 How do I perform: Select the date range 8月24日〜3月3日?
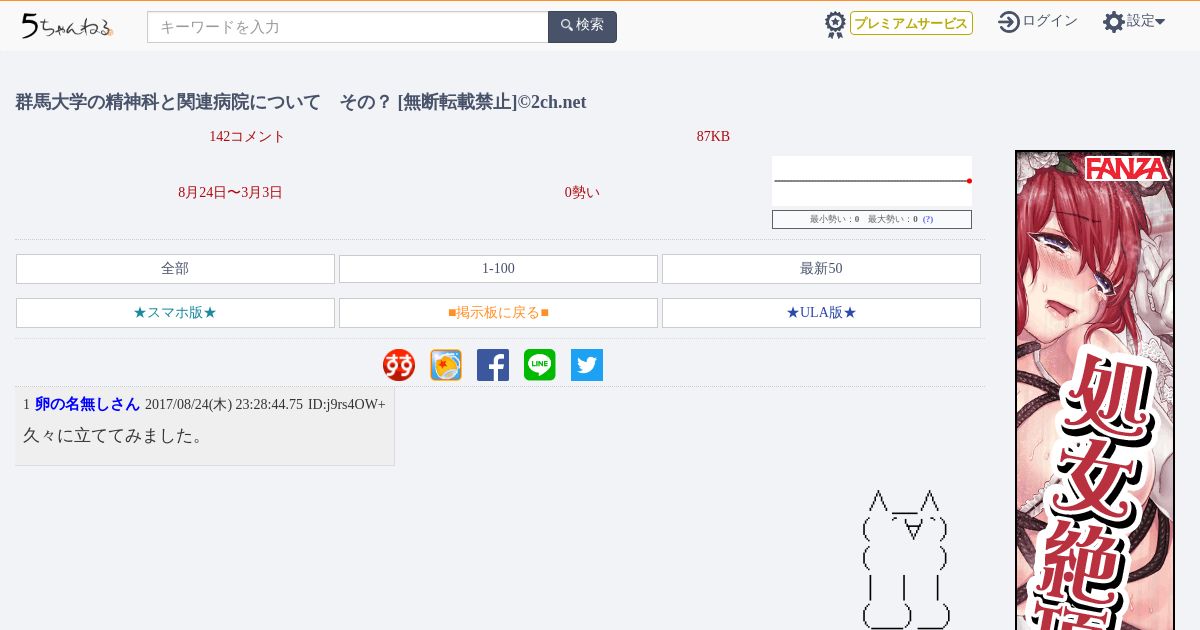click(230, 193)
